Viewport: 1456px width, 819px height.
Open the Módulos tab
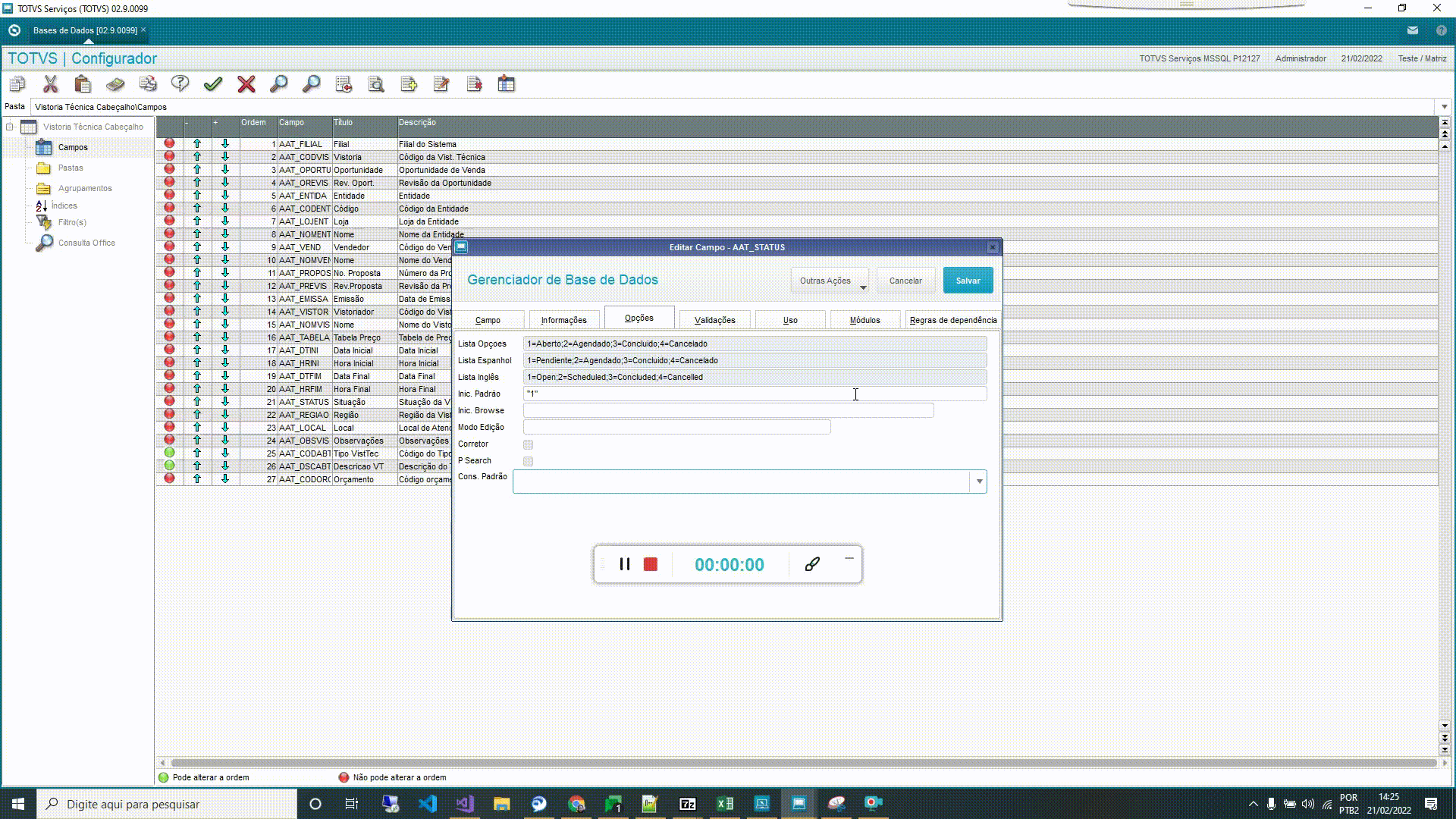(x=864, y=320)
